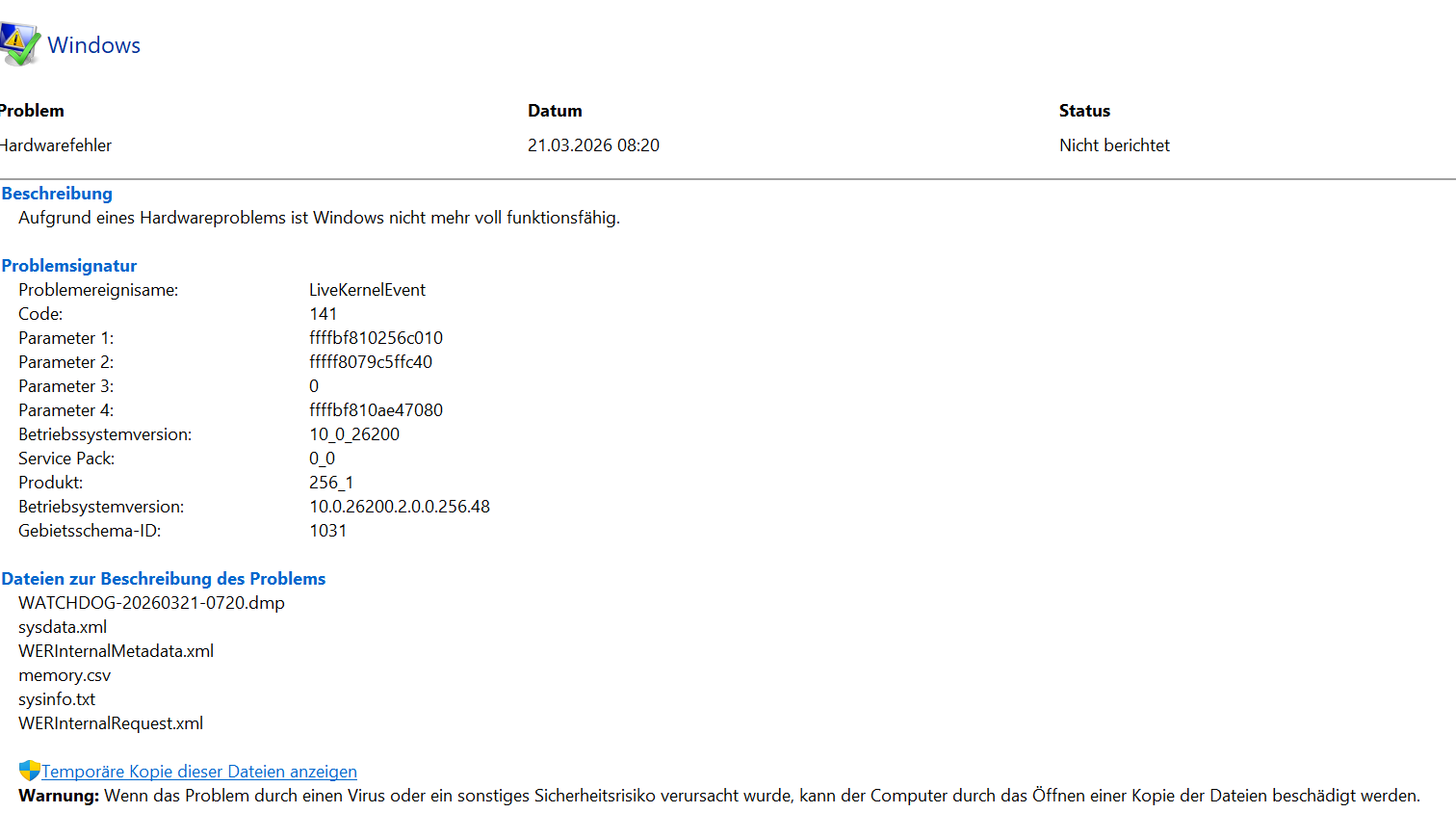Click the 'LiveKernelEvent' value
The width and height of the screenshot is (1456, 839).
367,290
